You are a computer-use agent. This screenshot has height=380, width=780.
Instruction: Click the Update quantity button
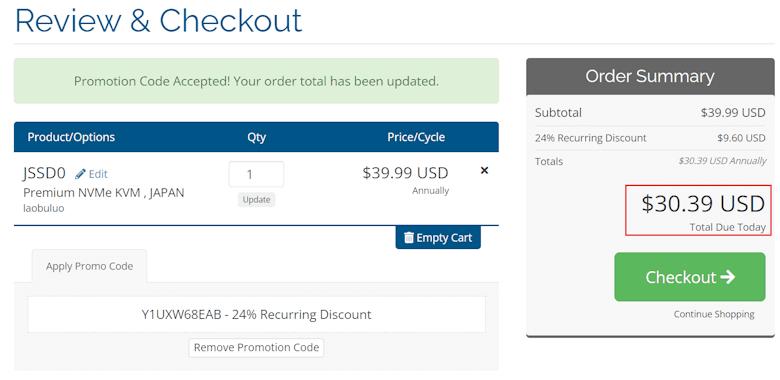point(256,200)
